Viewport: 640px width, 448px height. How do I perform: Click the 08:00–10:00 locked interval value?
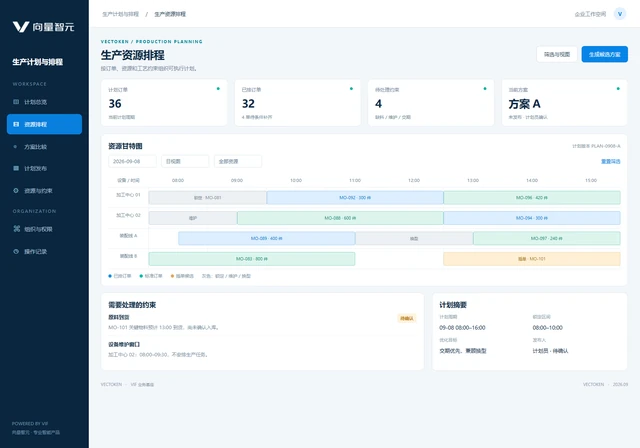pos(547,328)
